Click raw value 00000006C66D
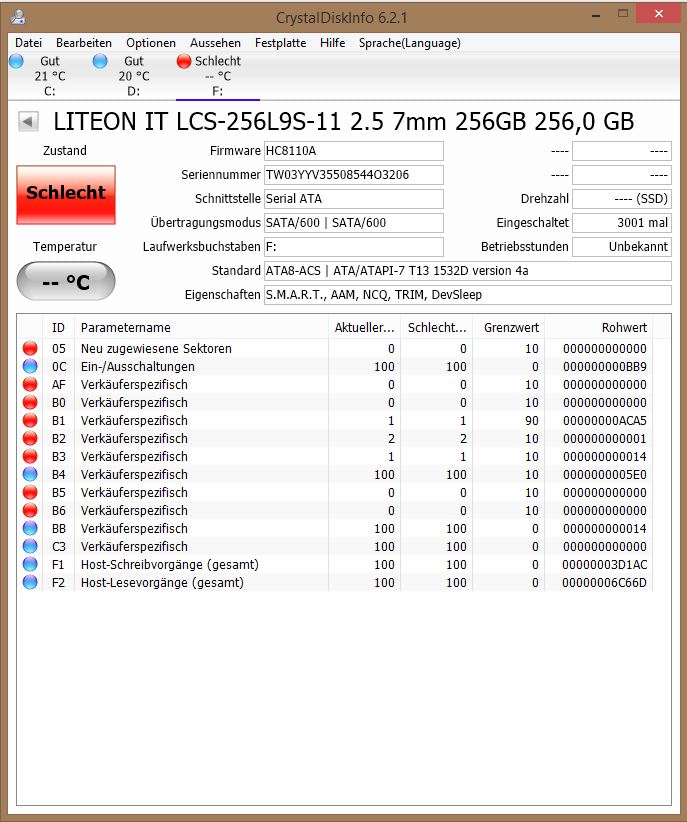Screen dimensions: 687x822 coord(605,583)
